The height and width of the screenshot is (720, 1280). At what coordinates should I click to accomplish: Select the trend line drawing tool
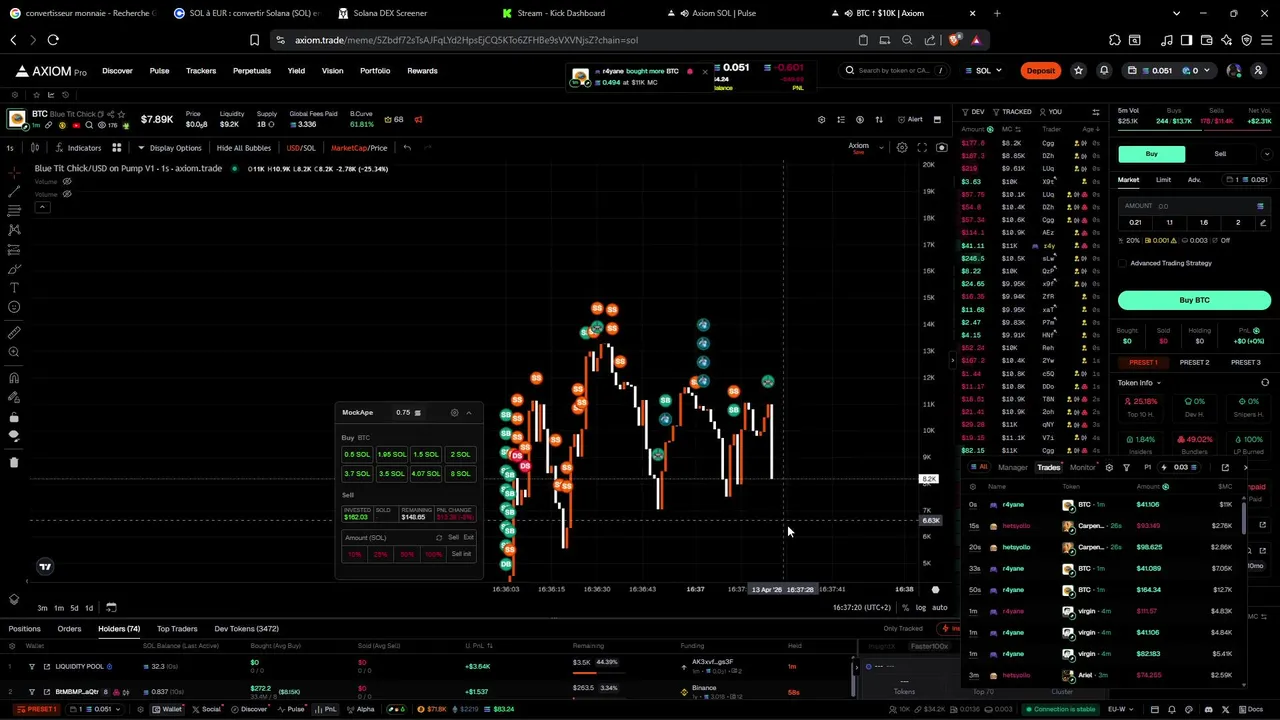14,191
